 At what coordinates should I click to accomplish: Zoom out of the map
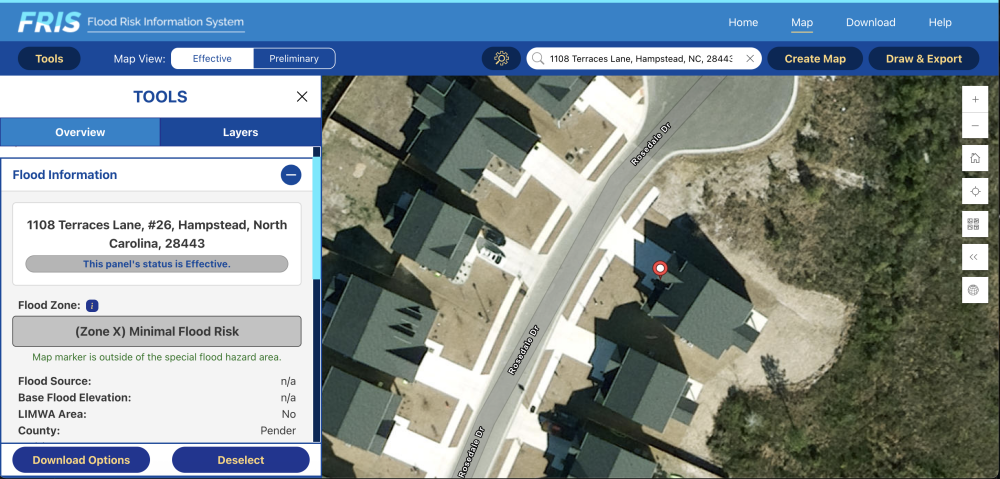click(975, 126)
